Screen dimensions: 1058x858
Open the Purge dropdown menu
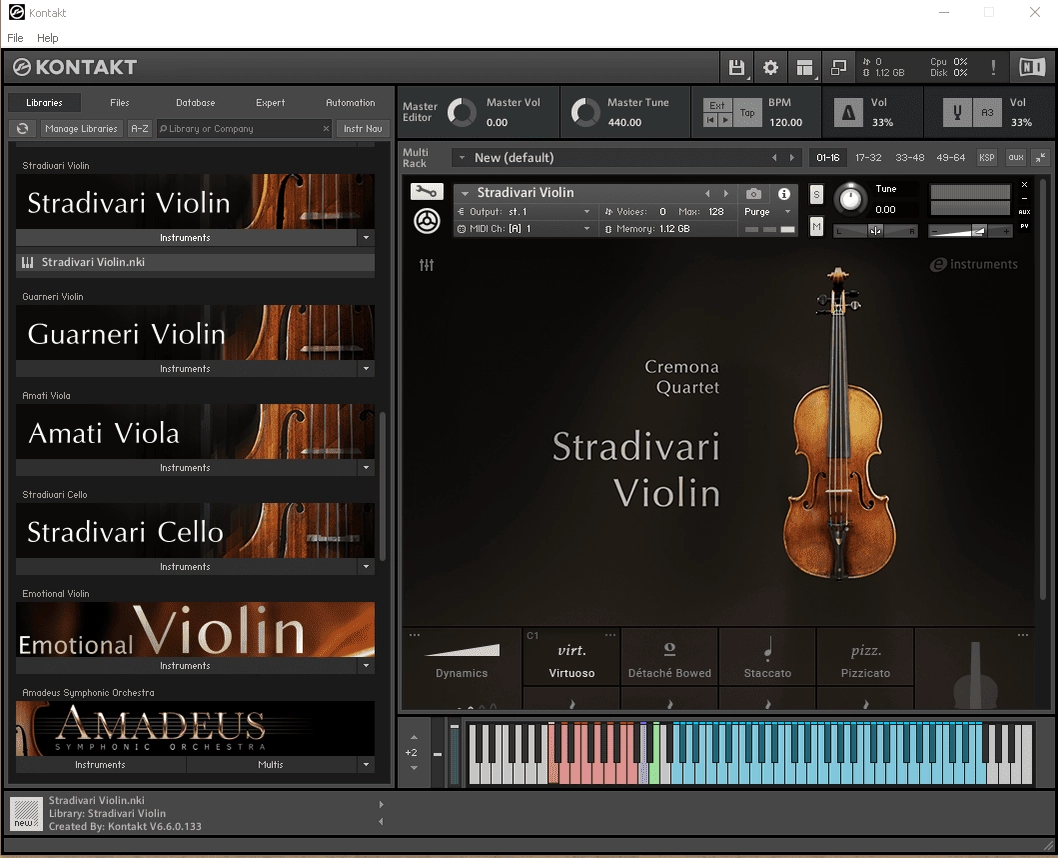pos(767,211)
